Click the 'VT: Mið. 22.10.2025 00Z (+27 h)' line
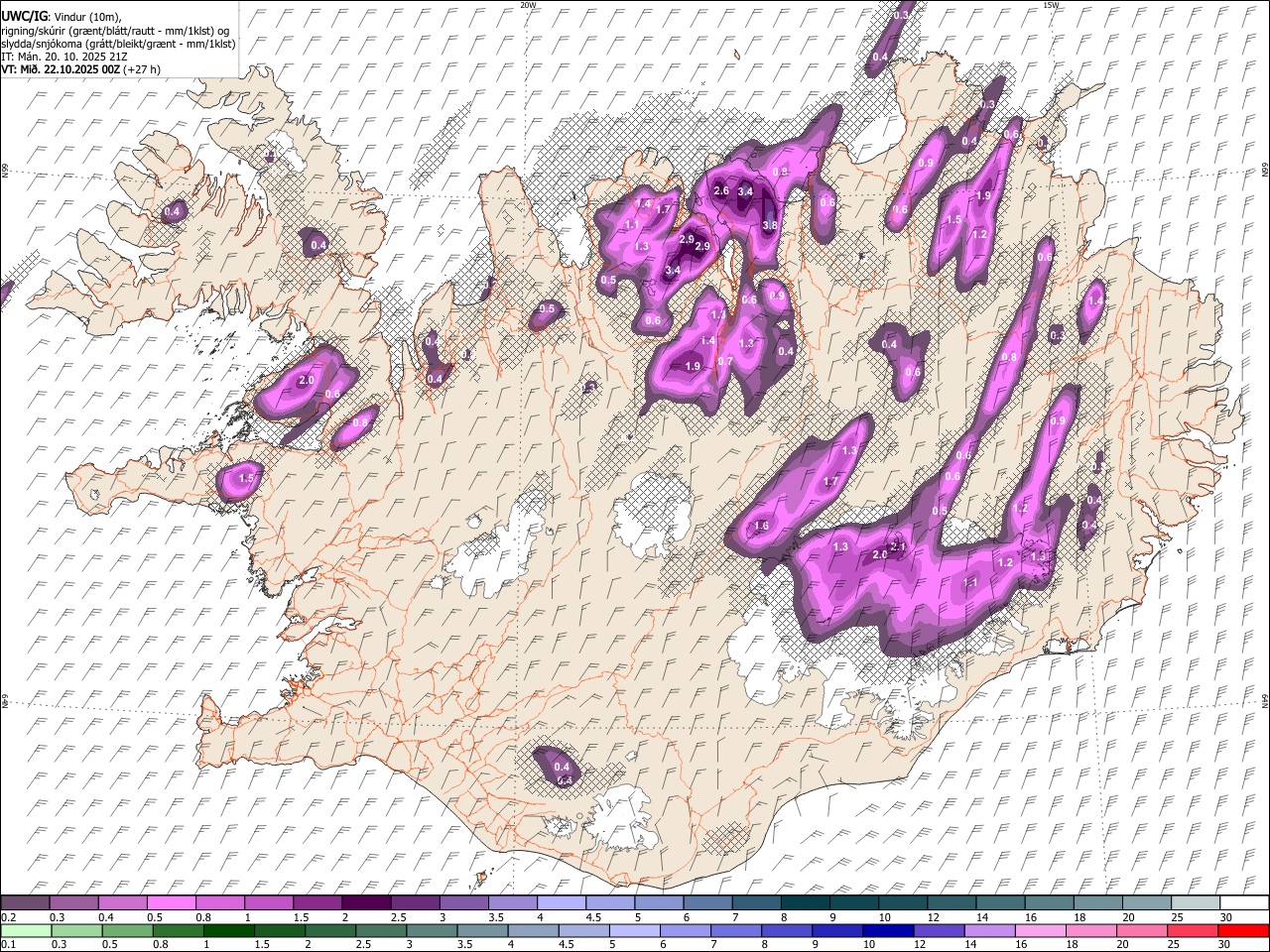This screenshot has height=952, width=1270. pos(81,69)
